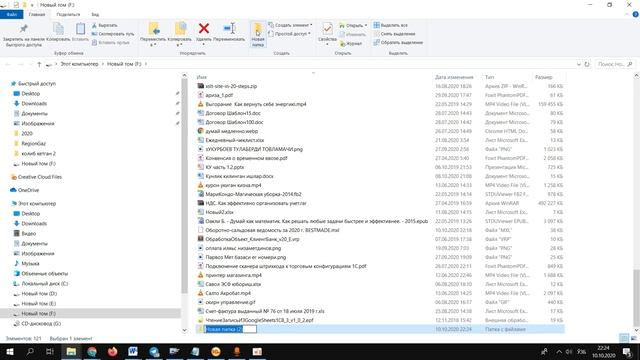Click the Переместить в folder icon
Viewport: 640px width, 360px height.
pyautogui.click(x=153, y=29)
